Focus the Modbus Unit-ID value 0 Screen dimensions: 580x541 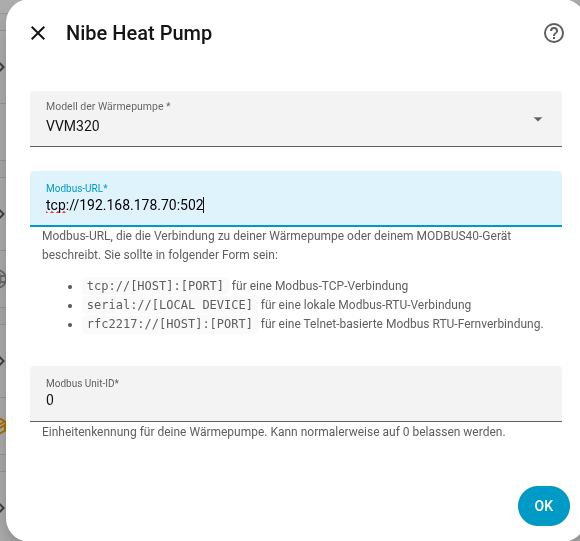coord(50,400)
